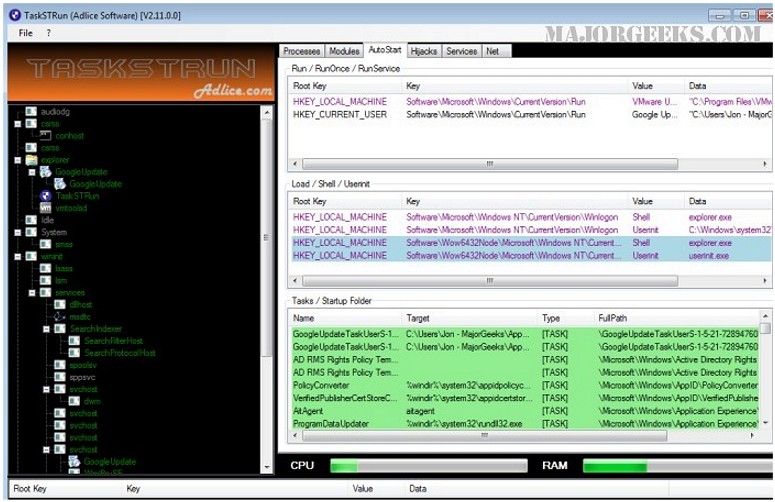This screenshot has width=775, height=502.
Task: Click the vmtoolsd VM icon in tree
Action: [45, 208]
